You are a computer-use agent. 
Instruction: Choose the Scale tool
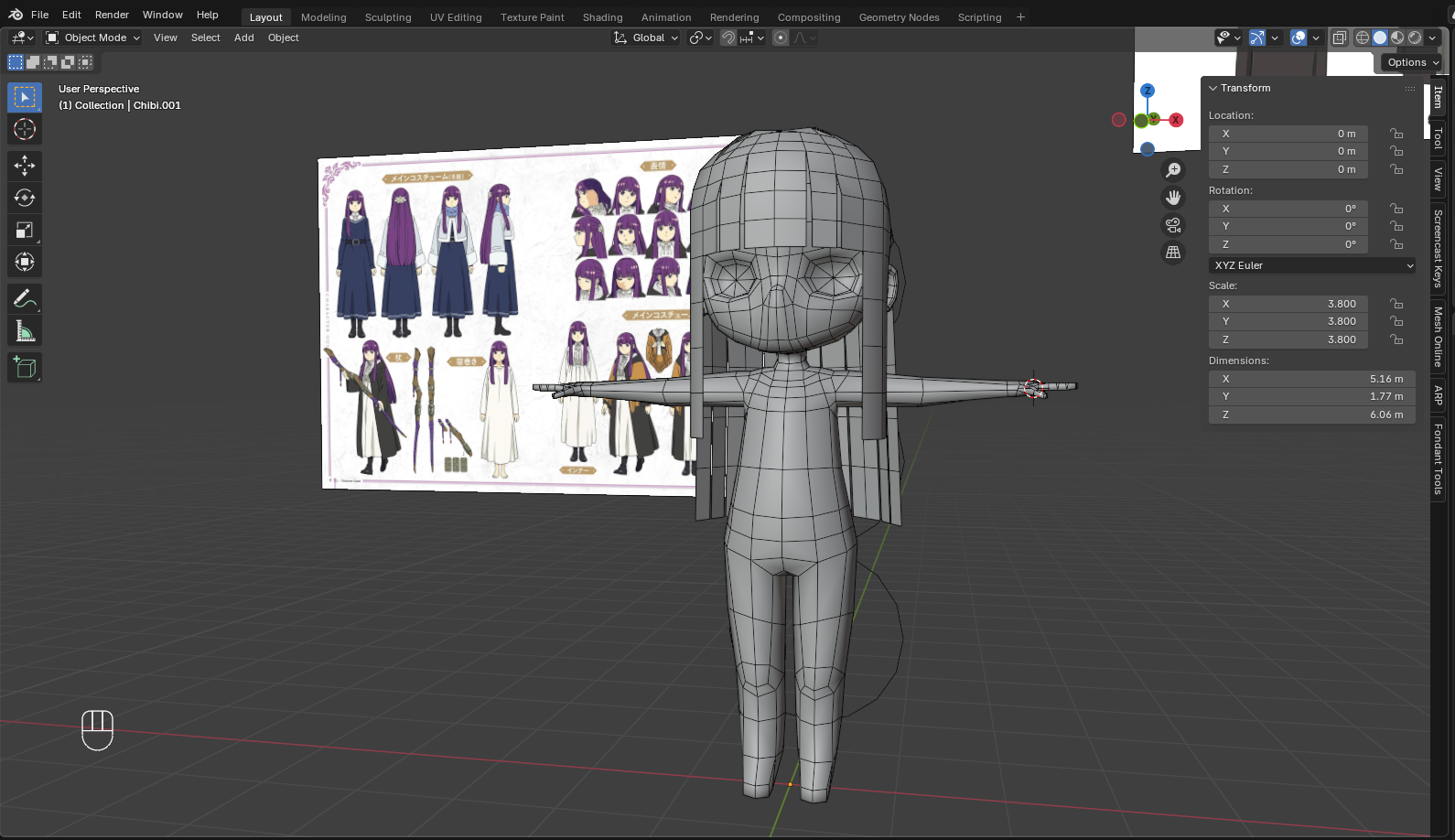click(25, 231)
